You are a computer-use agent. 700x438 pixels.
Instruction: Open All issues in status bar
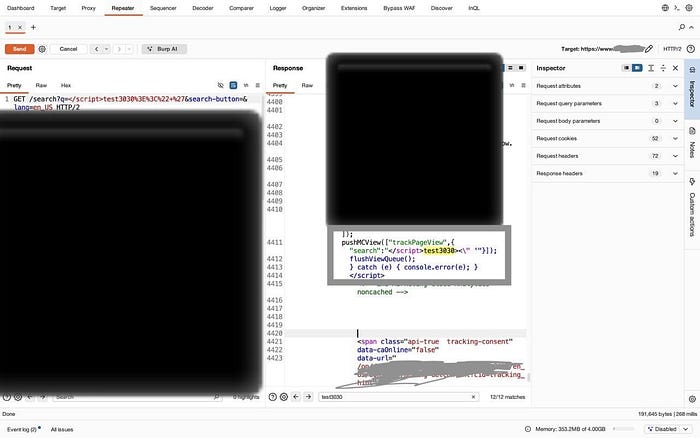tap(62, 429)
